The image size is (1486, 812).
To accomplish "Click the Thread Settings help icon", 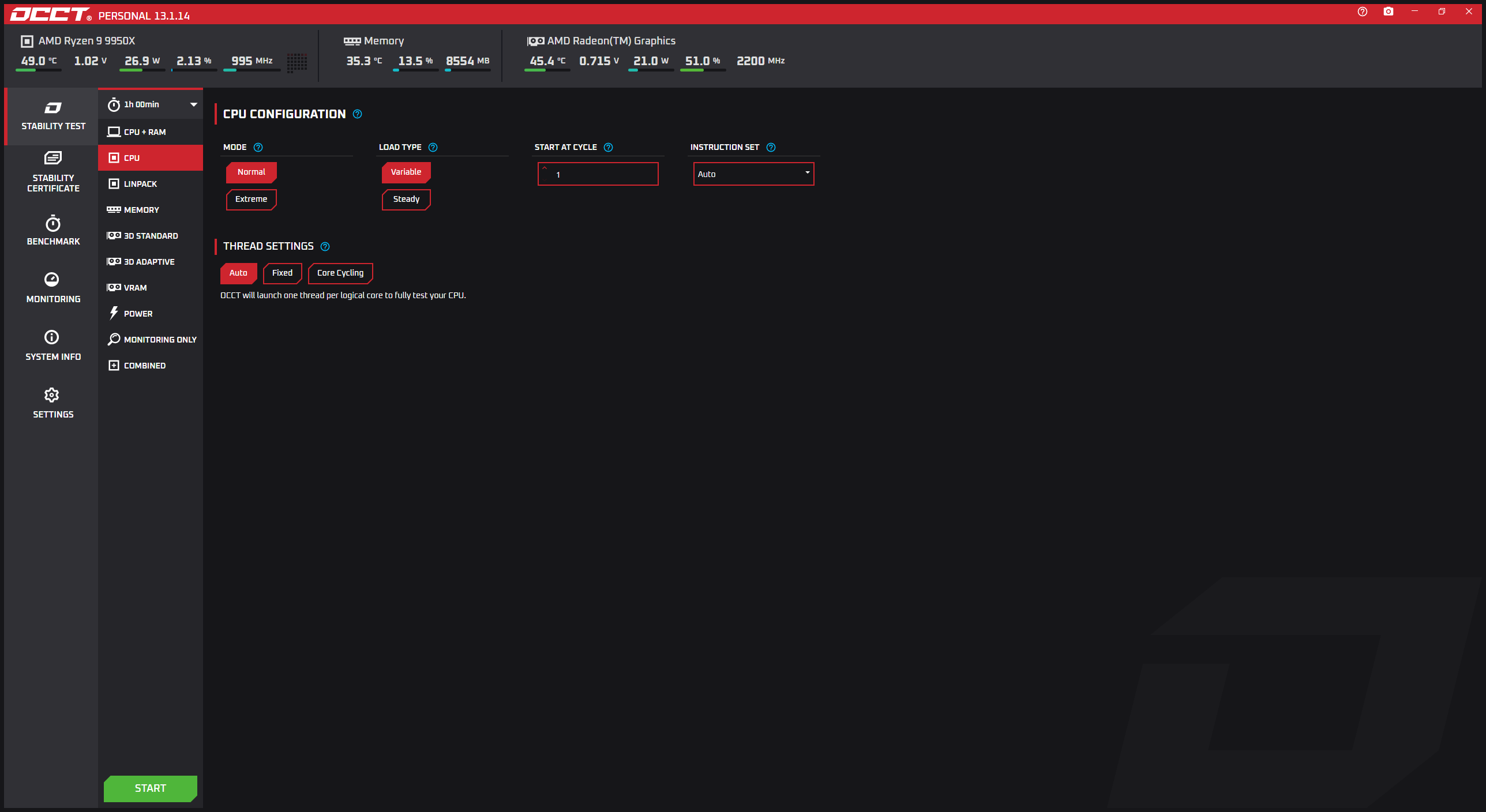I will coord(325,247).
